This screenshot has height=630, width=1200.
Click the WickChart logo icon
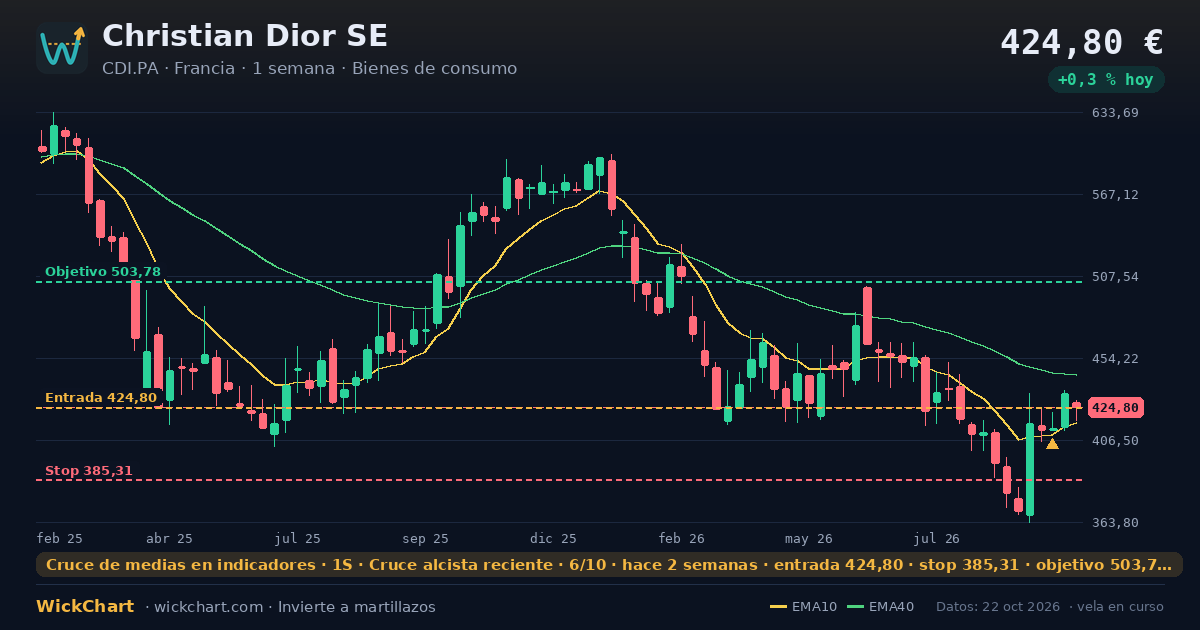[x=62, y=48]
